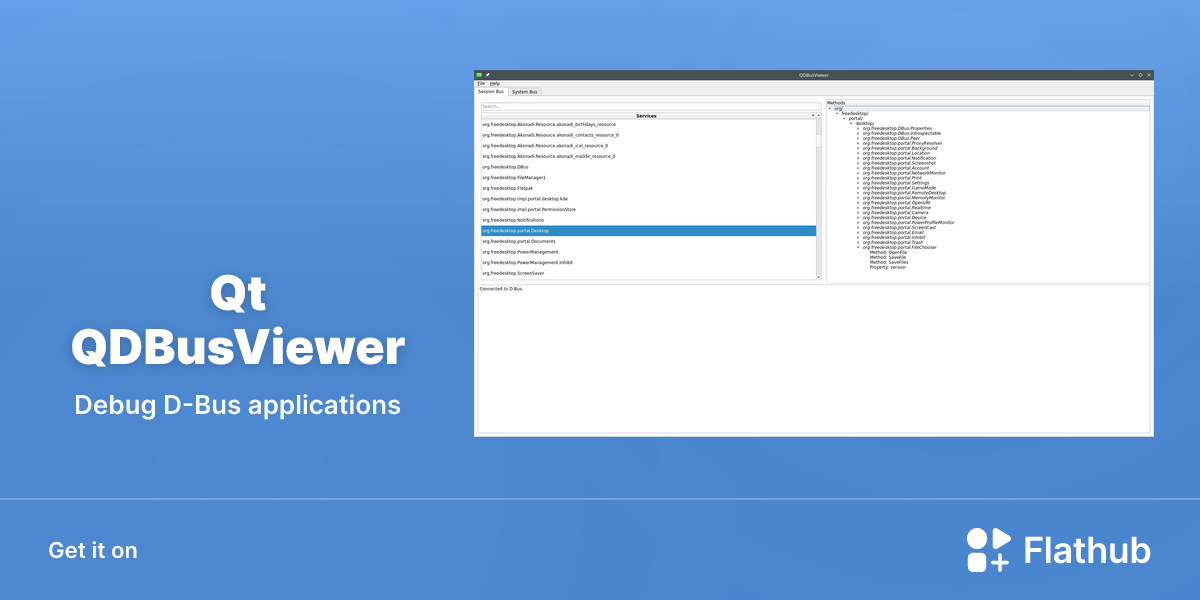Click the services list scrollbar down arrow
The image size is (1200, 600).
pyautogui.click(x=818, y=277)
